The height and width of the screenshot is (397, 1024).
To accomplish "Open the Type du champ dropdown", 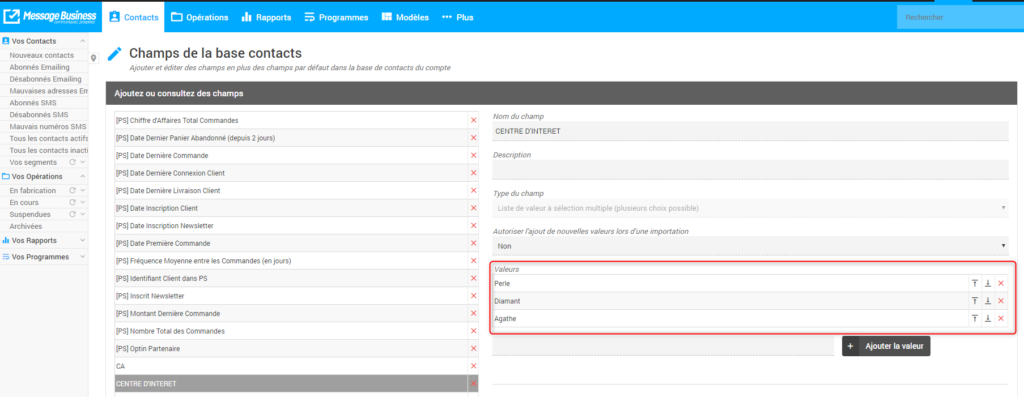I will (x=751, y=208).
